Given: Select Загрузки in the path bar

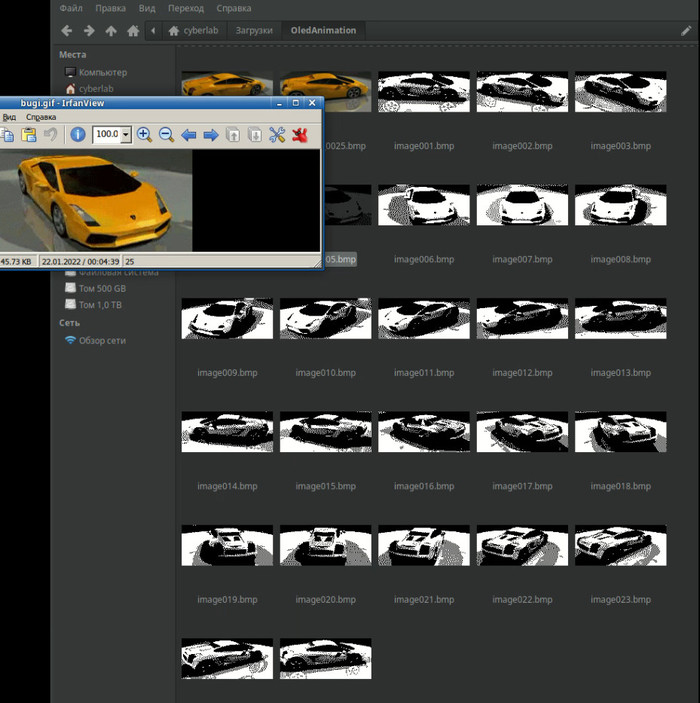Looking at the screenshot, I should [254, 30].
